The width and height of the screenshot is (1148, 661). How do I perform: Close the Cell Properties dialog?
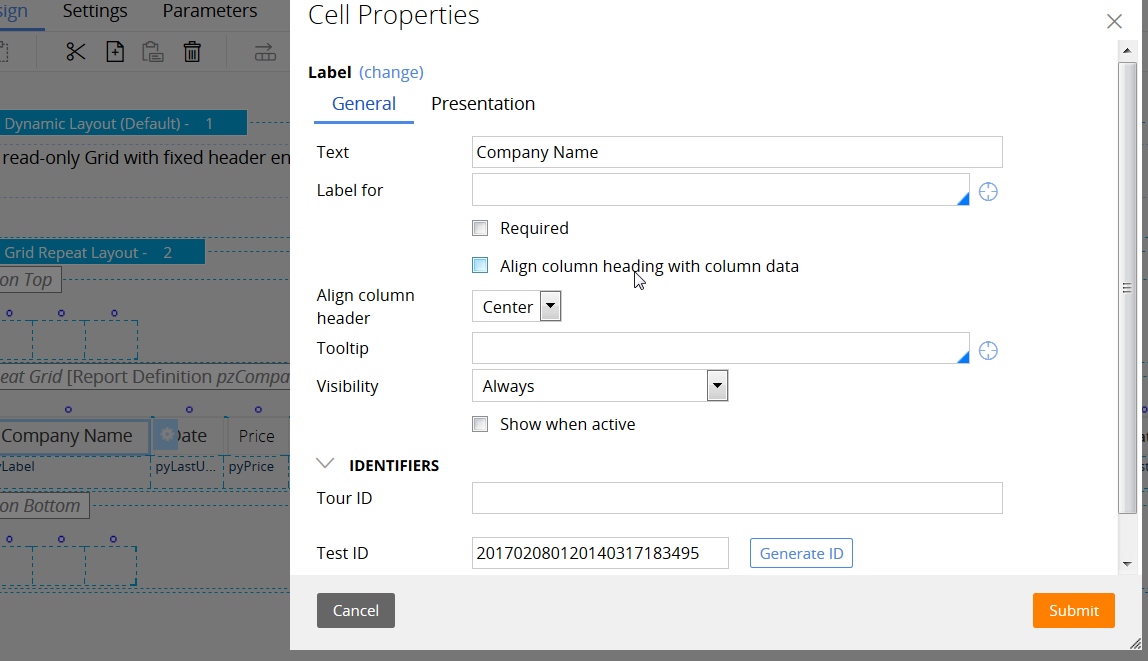pyautogui.click(x=1114, y=21)
